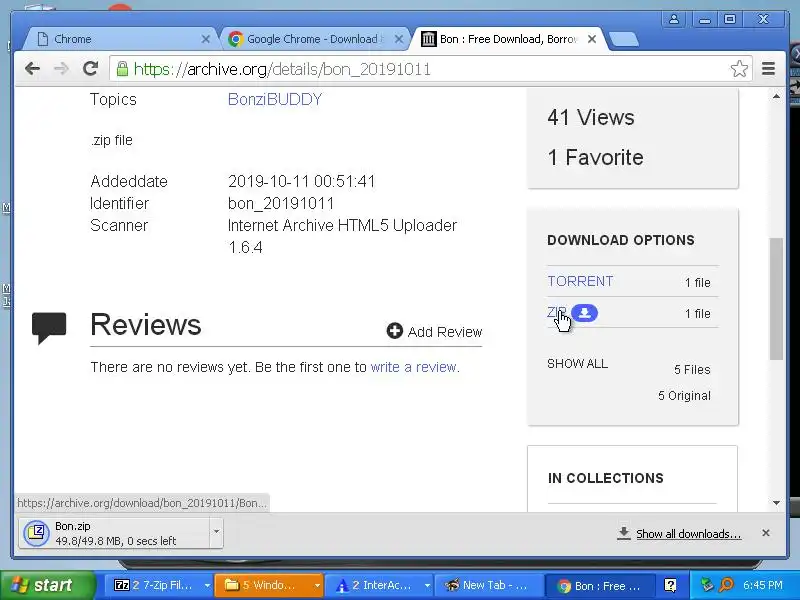Click the 5 Original text

[x=684, y=395]
